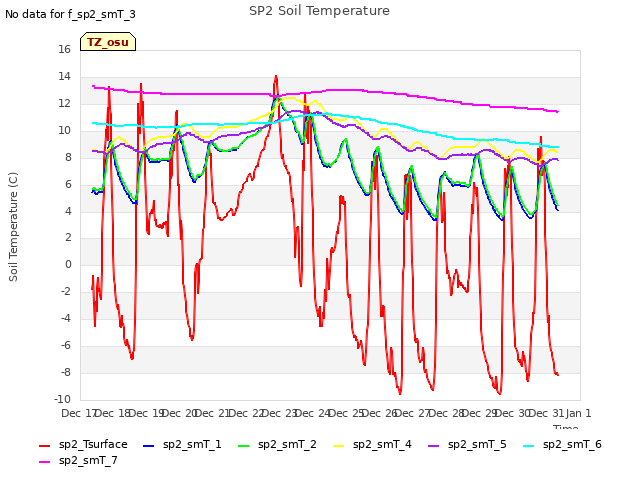
Task: Click the TZ_osu annotation label
Action: click(x=108, y=42)
